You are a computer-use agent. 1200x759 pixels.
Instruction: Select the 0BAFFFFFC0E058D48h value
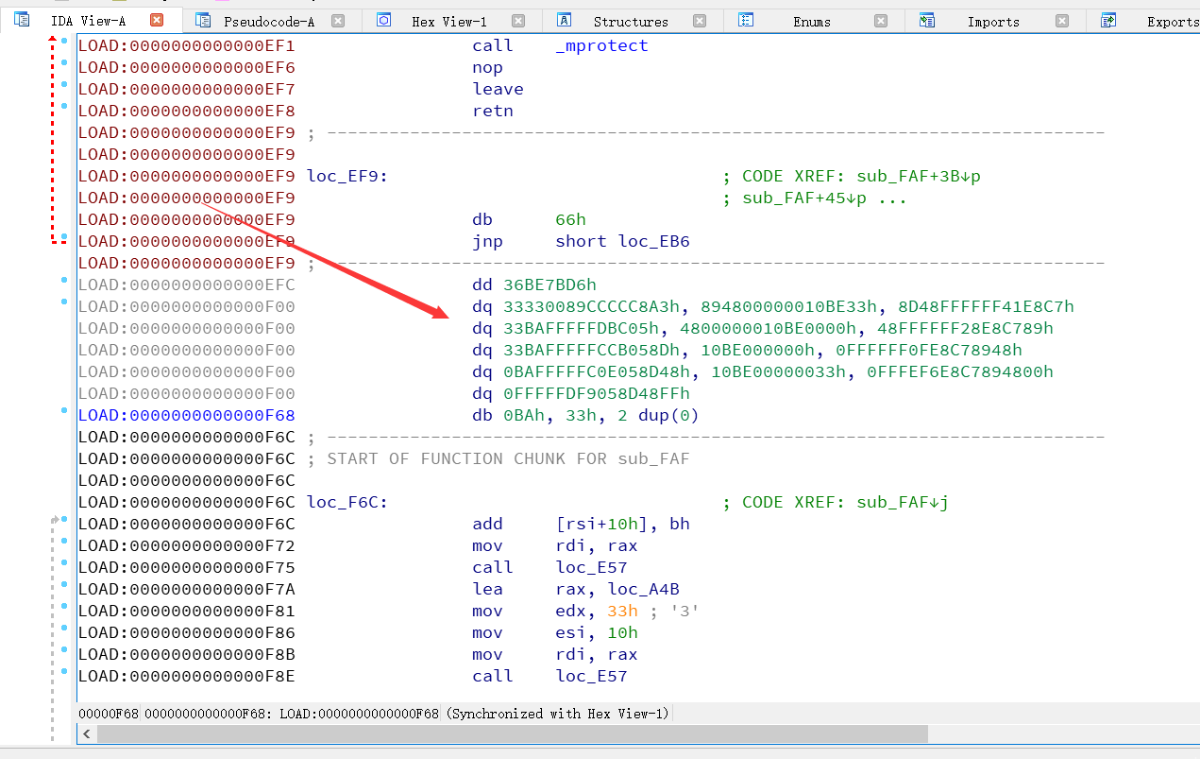pos(597,372)
